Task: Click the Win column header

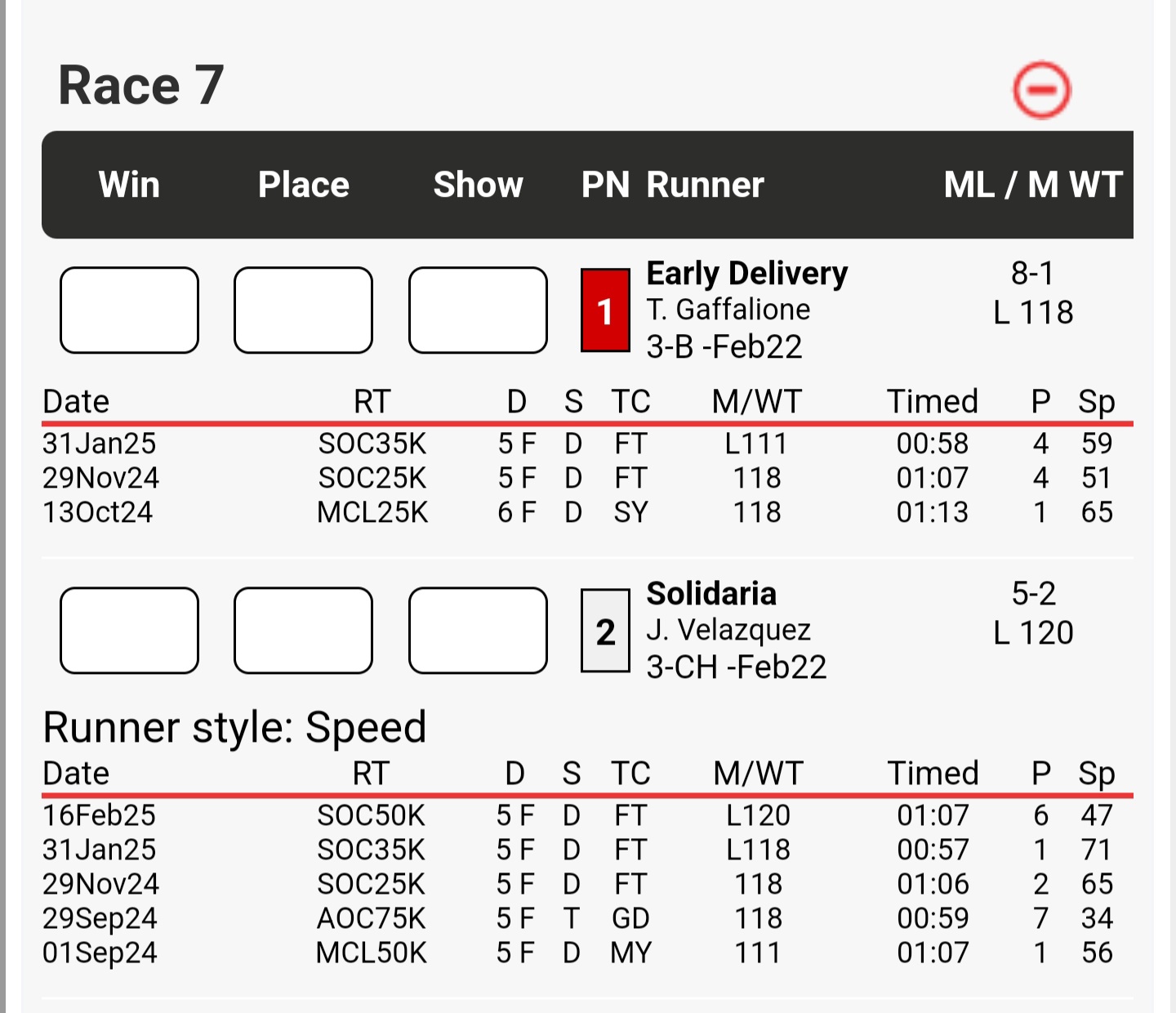Action: [x=129, y=185]
